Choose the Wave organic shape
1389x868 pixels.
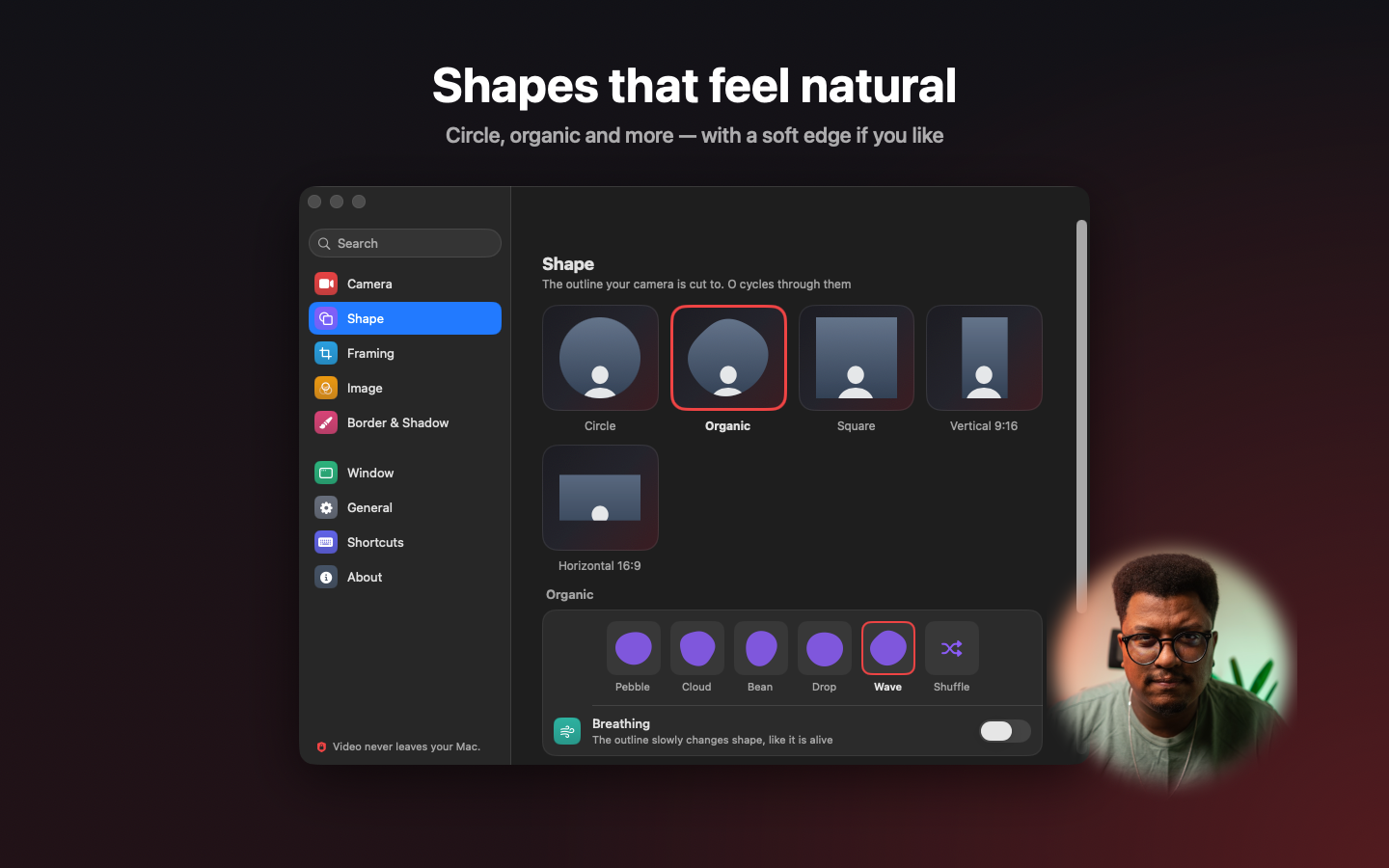[x=888, y=648]
